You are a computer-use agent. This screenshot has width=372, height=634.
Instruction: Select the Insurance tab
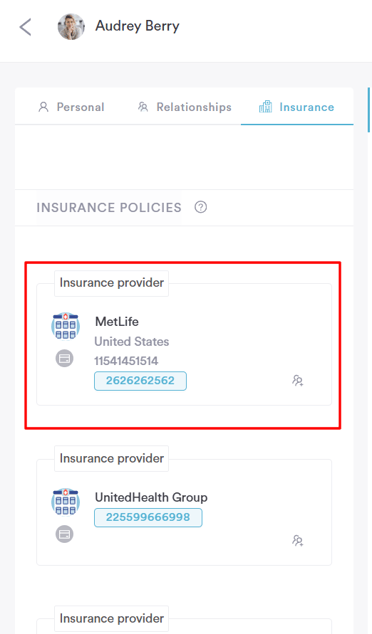(296, 107)
